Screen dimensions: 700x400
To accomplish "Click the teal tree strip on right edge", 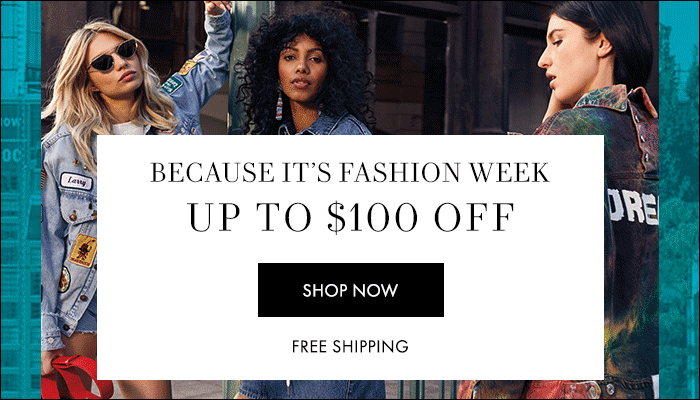I will tap(679, 200).
